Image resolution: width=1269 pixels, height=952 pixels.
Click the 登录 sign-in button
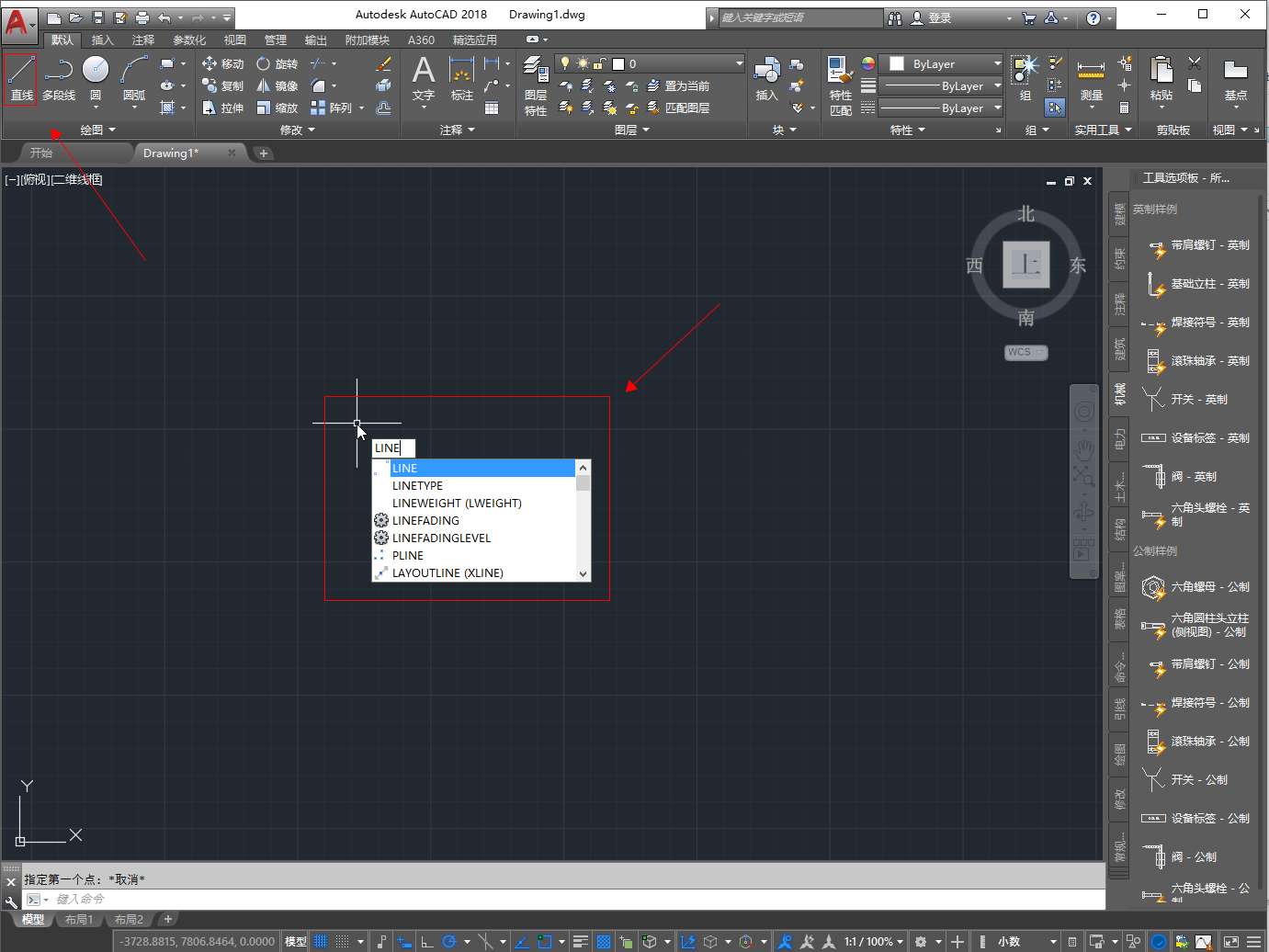pyautogui.click(x=939, y=17)
